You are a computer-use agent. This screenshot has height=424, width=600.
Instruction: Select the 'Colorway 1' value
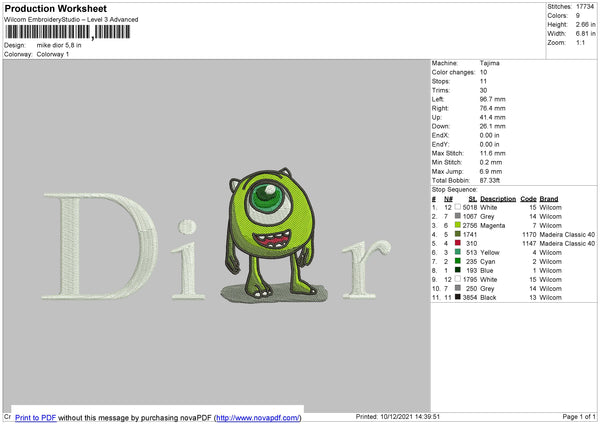(53, 54)
